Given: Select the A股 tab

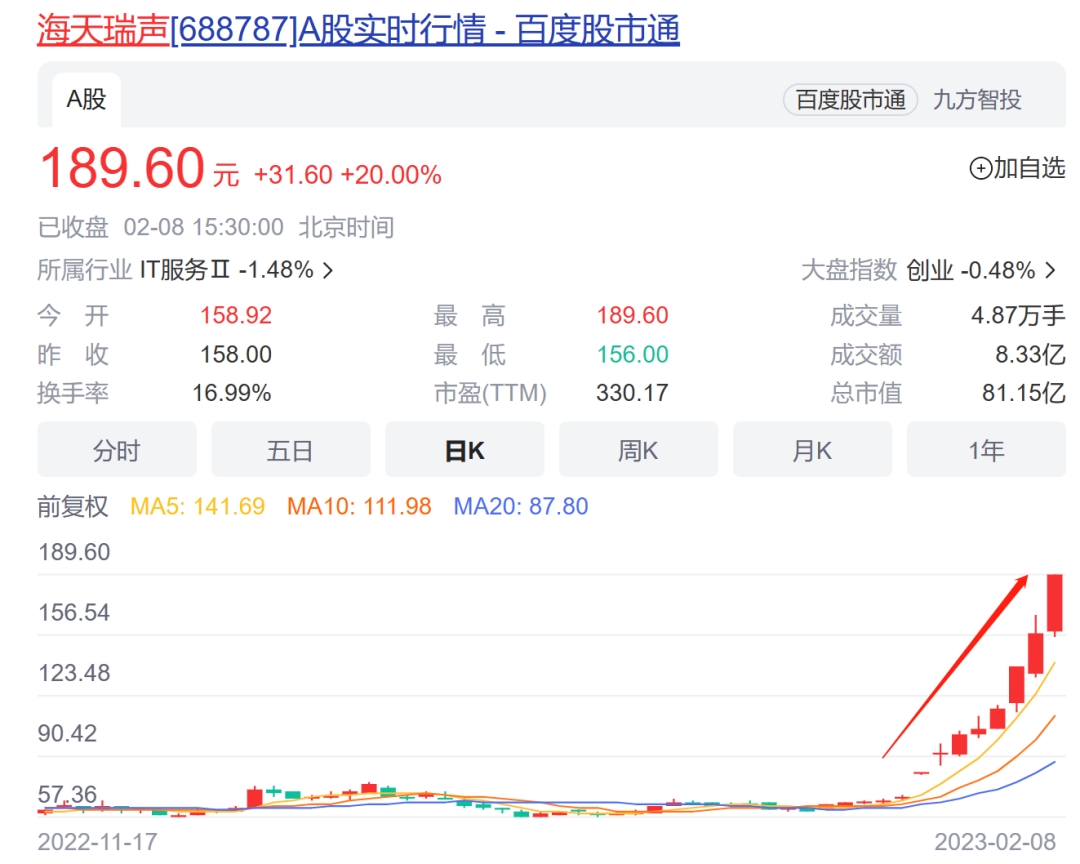Looking at the screenshot, I should coord(86,100).
